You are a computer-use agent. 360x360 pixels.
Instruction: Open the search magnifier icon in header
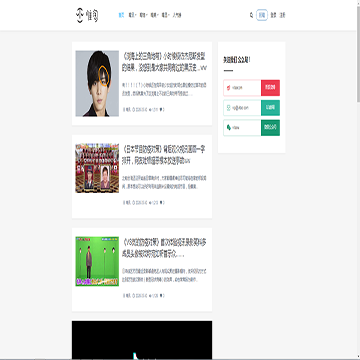tap(251, 15)
